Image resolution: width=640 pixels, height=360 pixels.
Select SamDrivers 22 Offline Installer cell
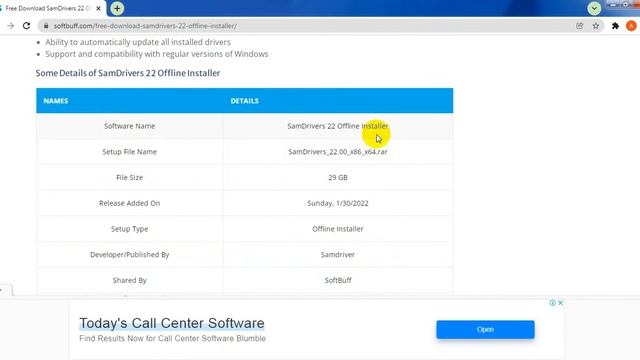tap(338, 126)
